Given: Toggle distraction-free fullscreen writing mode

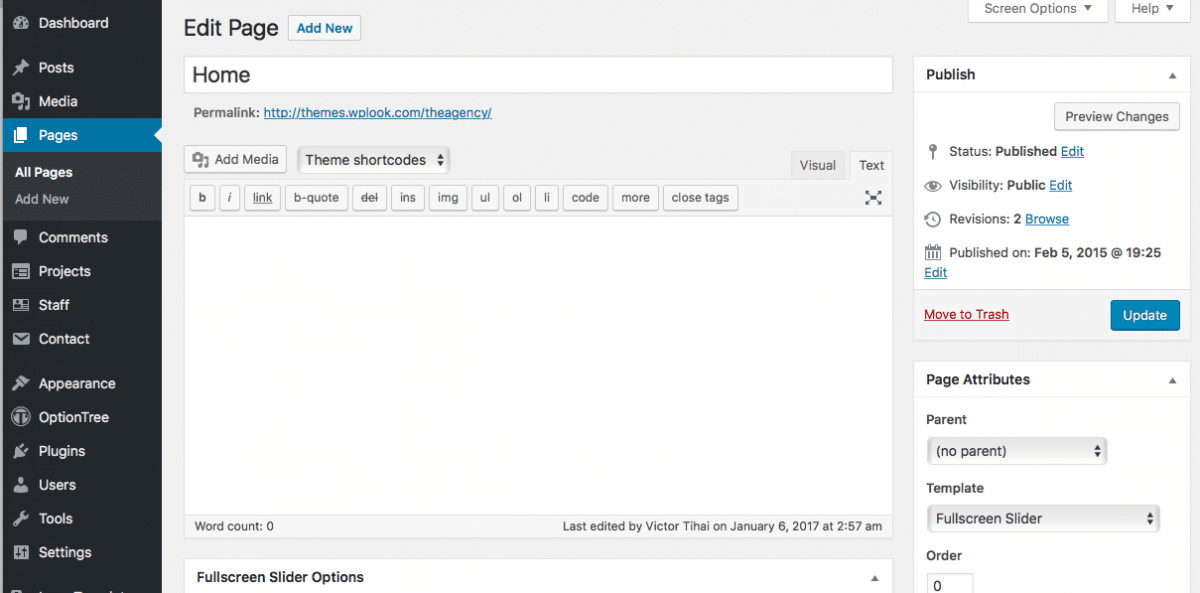Looking at the screenshot, I should (x=872, y=197).
